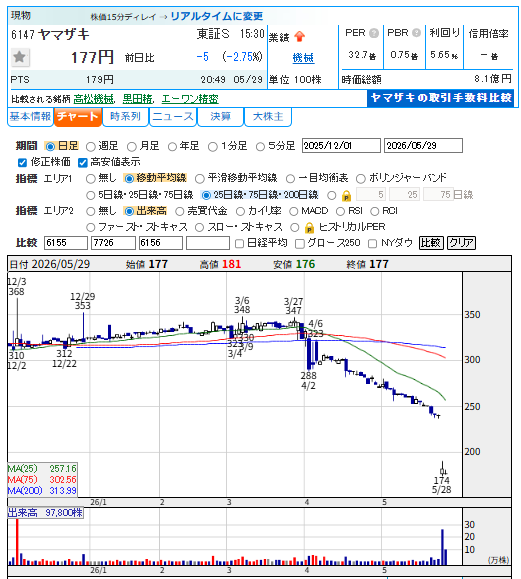Viewport: 521px width, 579px height.
Task: Check the グロース250 comparison checkbox
Action: (300, 243)
